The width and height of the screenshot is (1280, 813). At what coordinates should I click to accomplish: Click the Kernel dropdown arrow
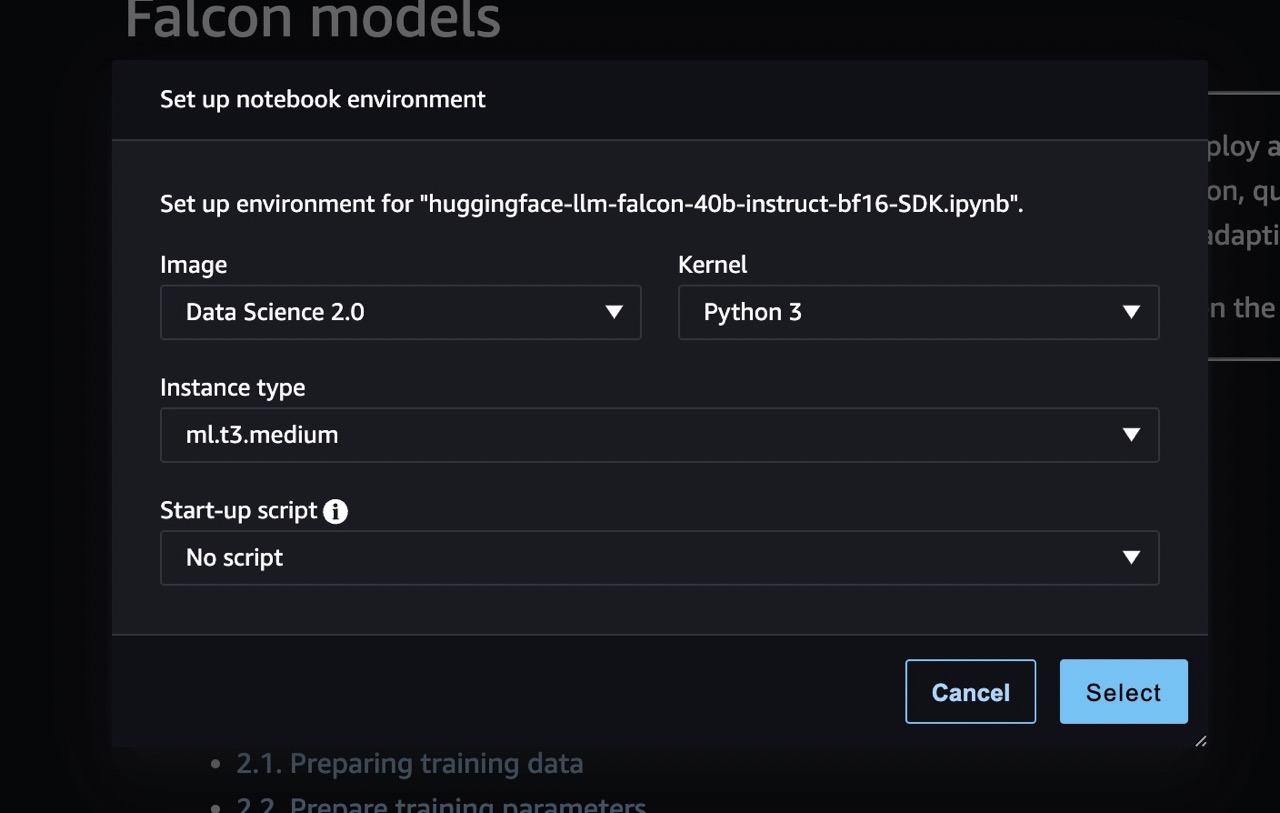1132,312
